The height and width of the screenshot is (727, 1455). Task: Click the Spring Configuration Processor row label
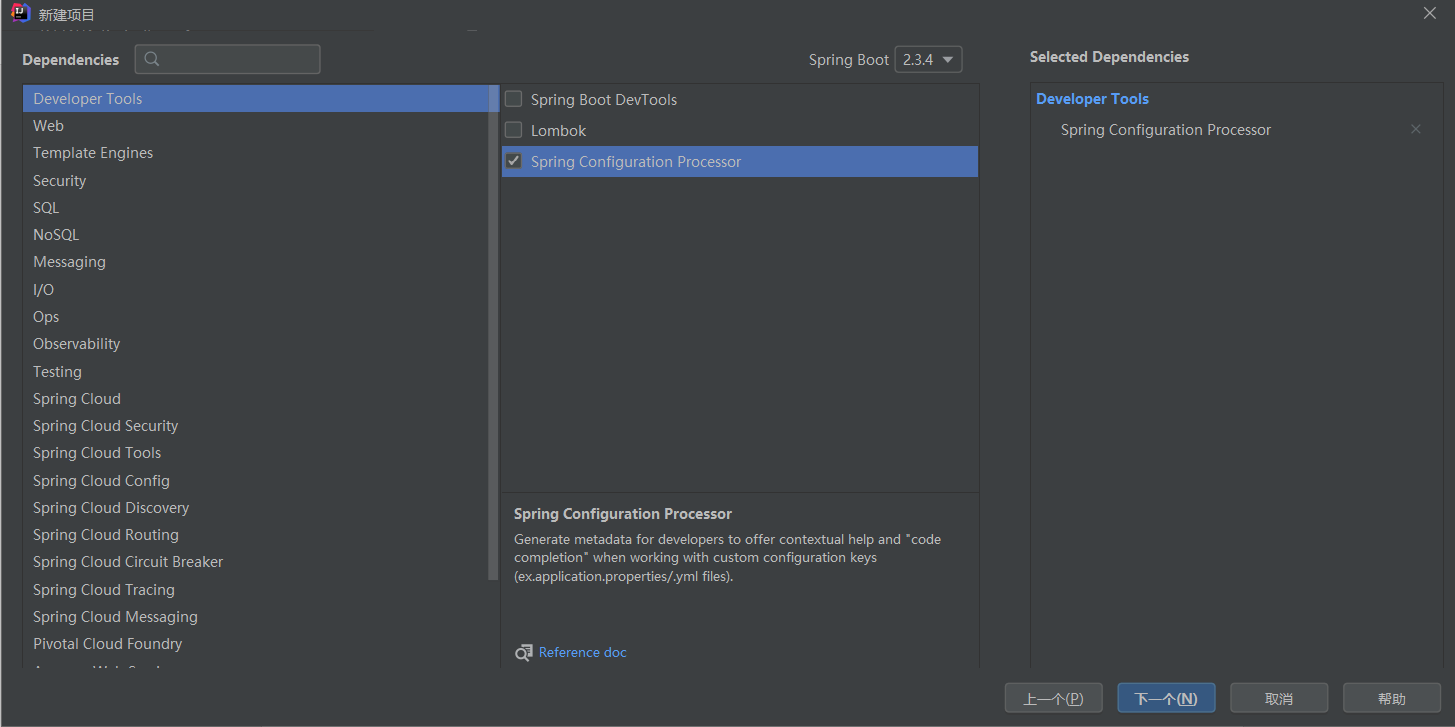[x=636, y=161]
